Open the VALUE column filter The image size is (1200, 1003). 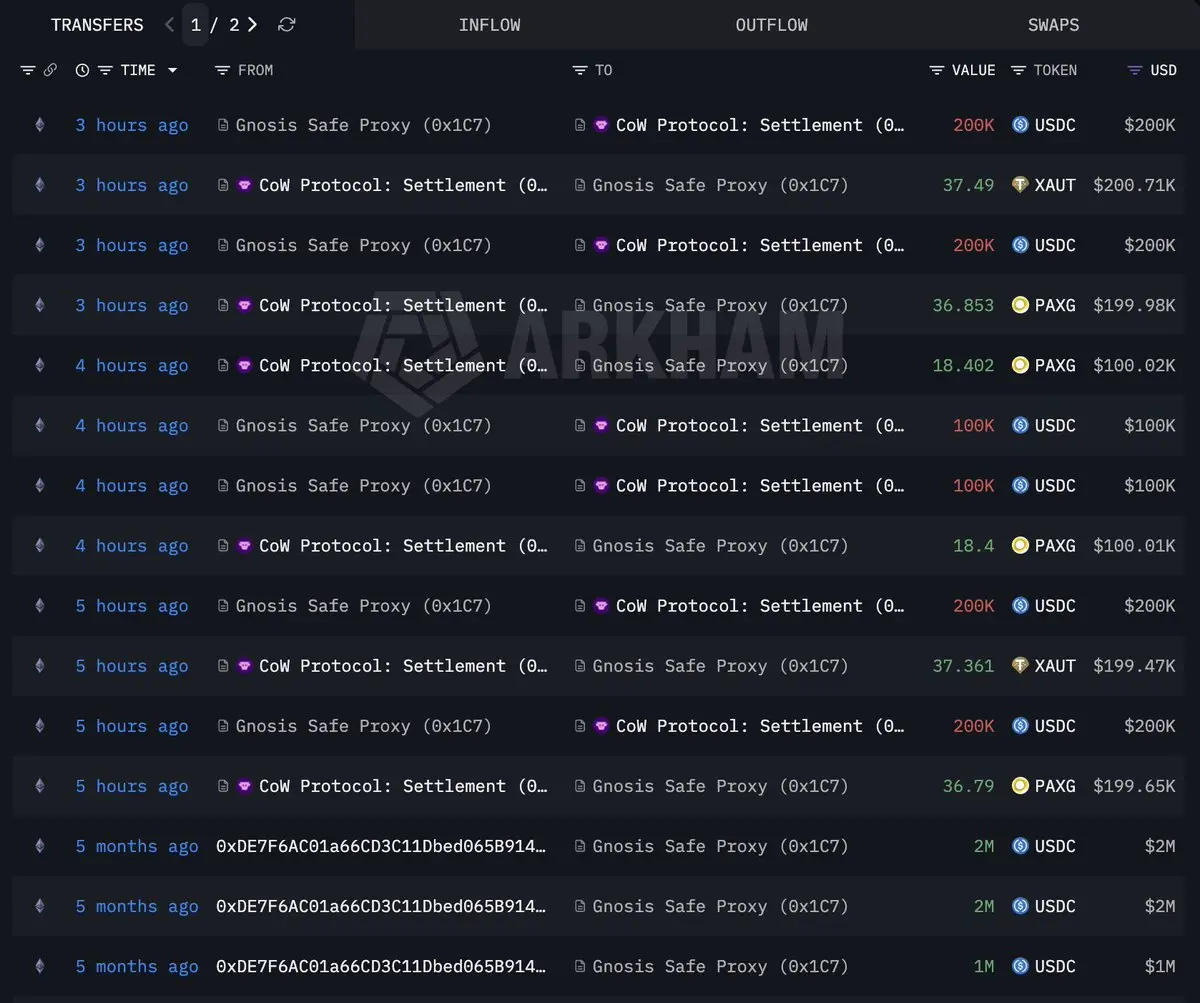click(936, 70)
